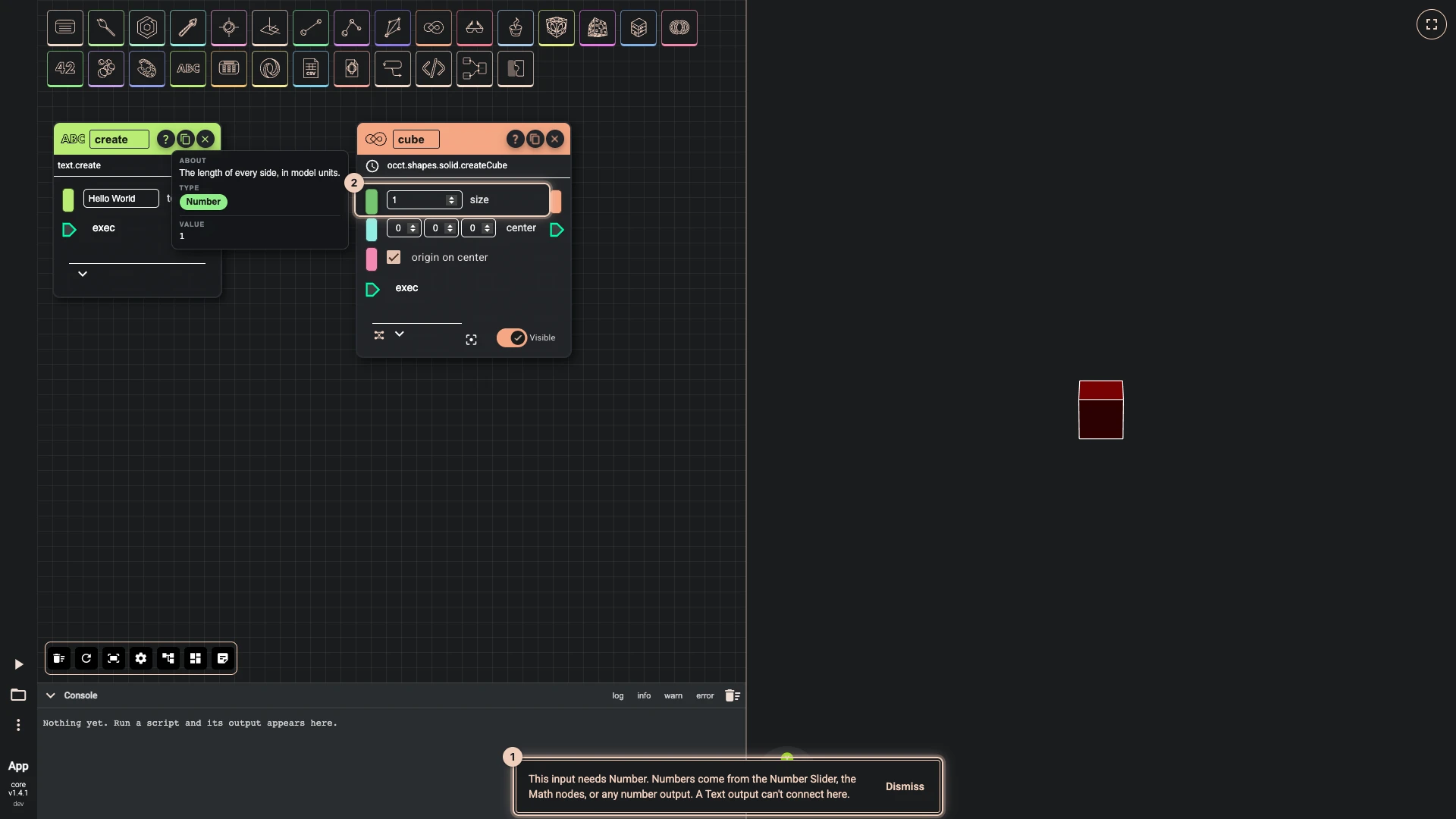Open the gear settings in bottom toolbar
This screenshot has width=1456, height=819.
[x=141, y=658]
